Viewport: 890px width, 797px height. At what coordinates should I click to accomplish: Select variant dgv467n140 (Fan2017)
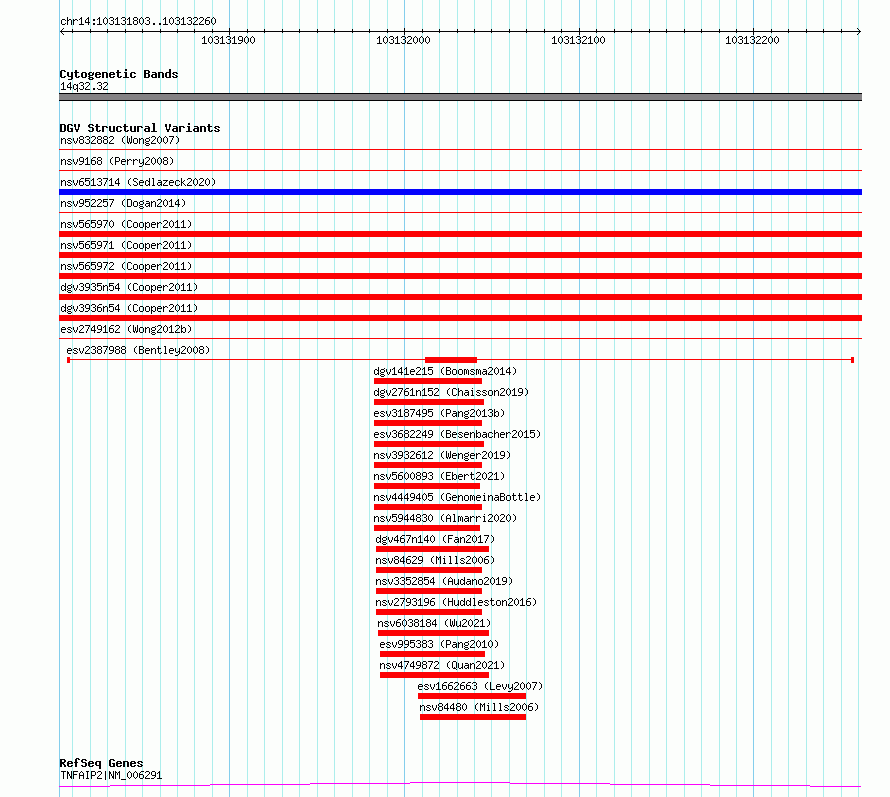tap(435, 539)
